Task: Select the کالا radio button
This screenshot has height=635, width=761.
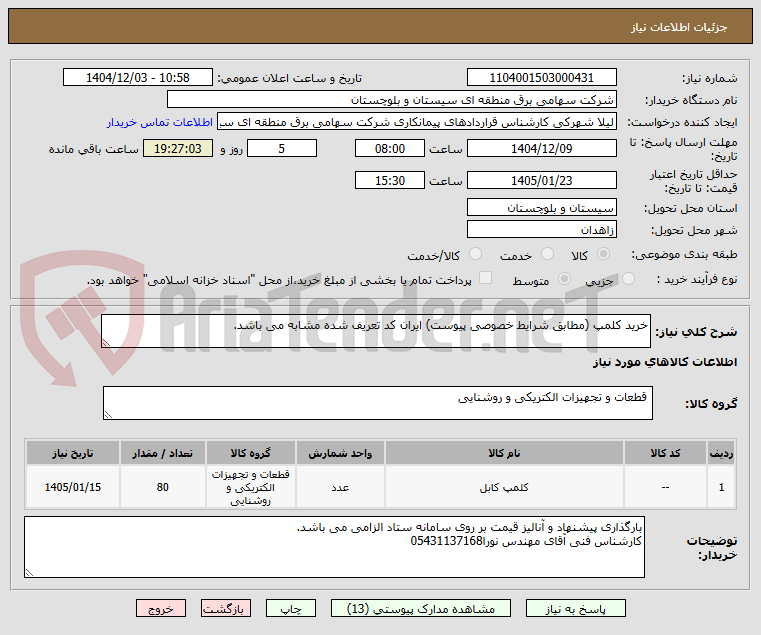Action: coord(604,254)
